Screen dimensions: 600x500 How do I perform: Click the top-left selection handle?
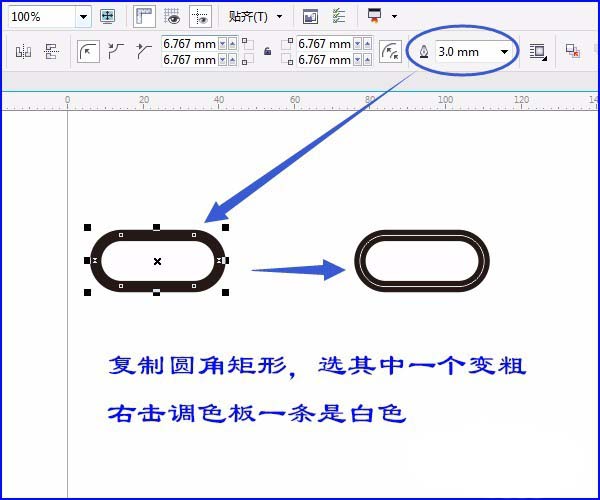87,228
